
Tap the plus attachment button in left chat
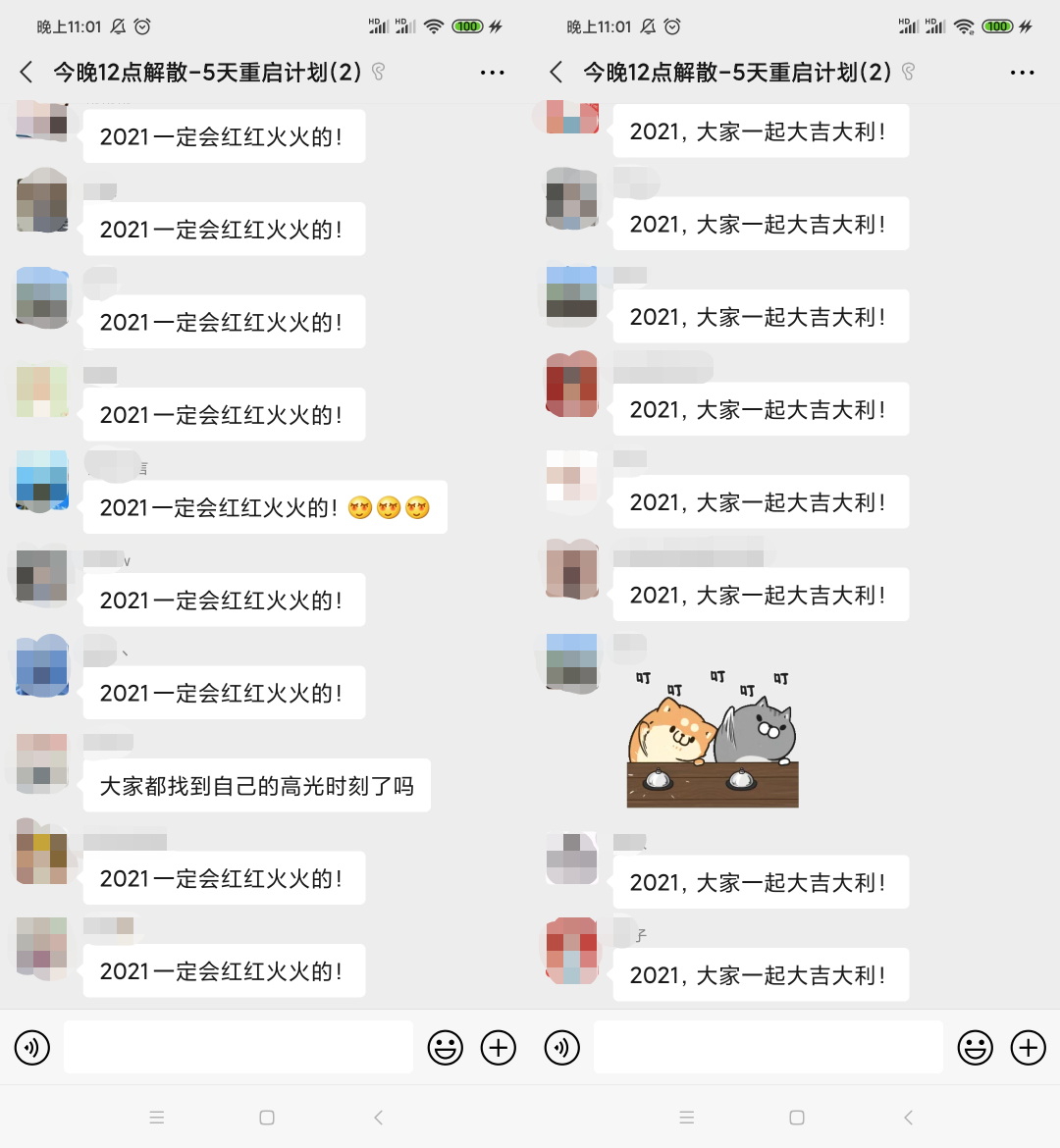pos(499,1048)
